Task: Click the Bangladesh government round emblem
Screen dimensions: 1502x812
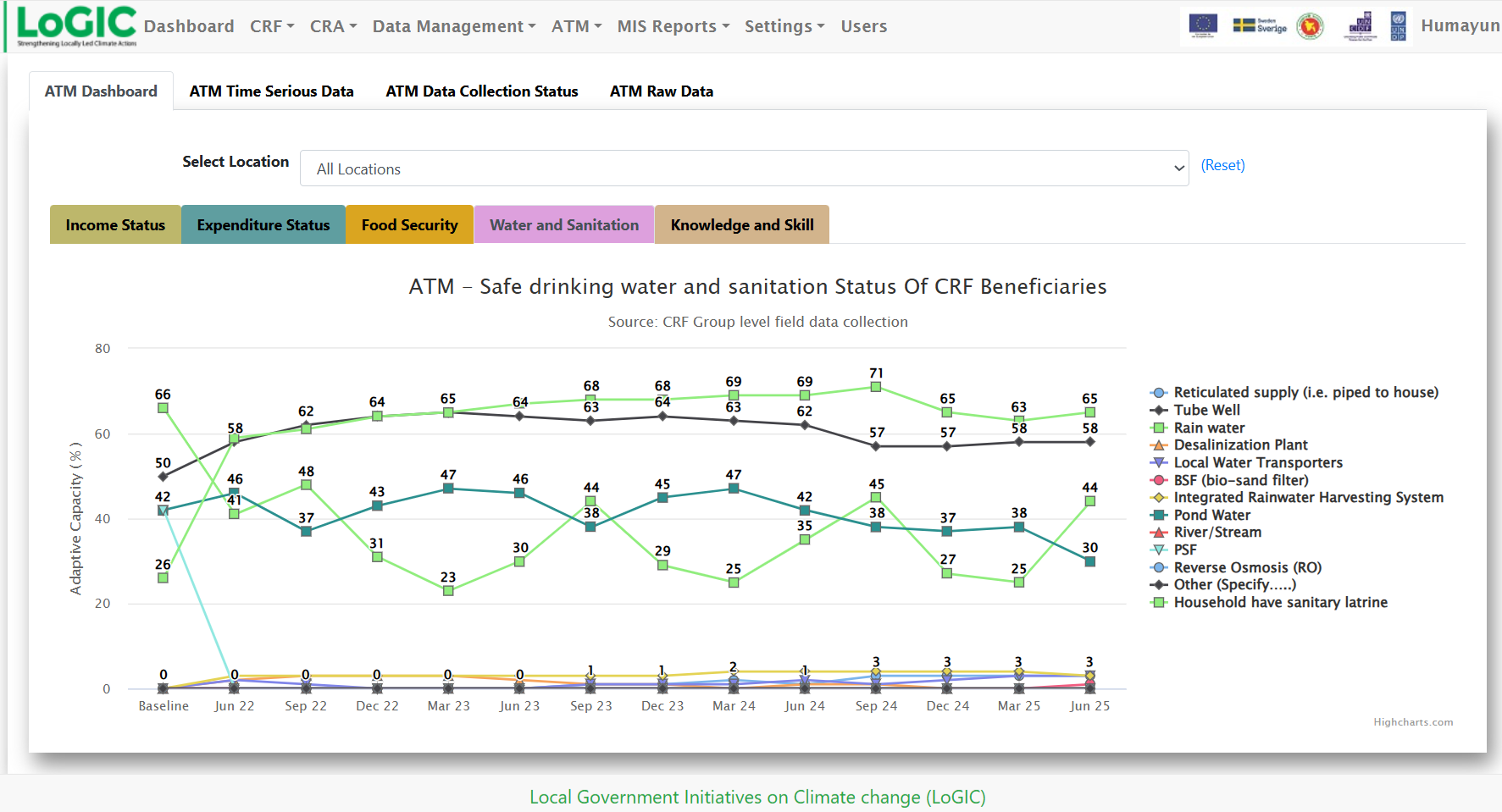Action: (x=1310, y=26)
